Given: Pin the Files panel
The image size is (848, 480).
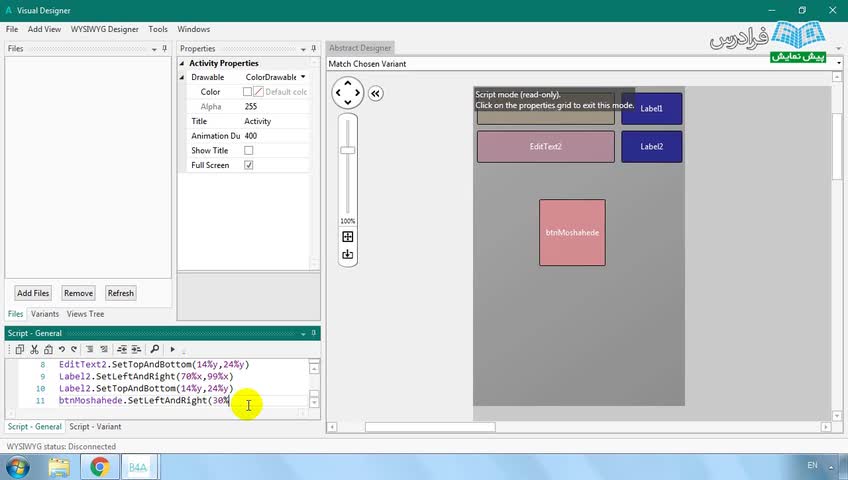Looking at the screenshot, I should (164, 49).
